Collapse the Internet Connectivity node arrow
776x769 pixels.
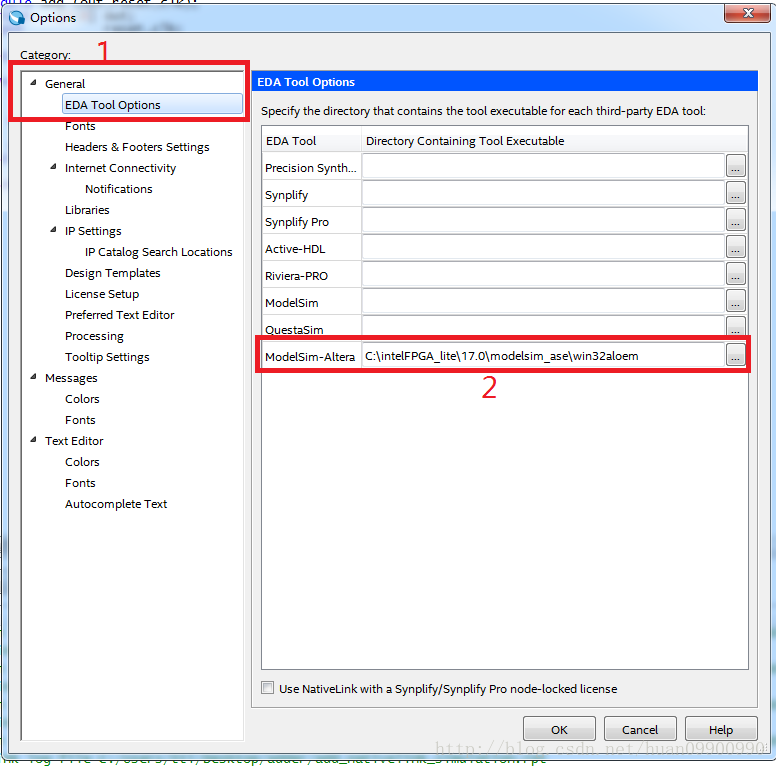53,167
